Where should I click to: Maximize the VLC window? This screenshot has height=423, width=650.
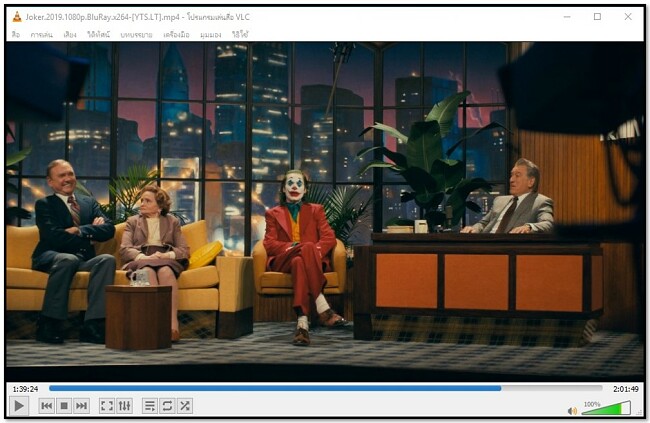click(x=597, y=17)
